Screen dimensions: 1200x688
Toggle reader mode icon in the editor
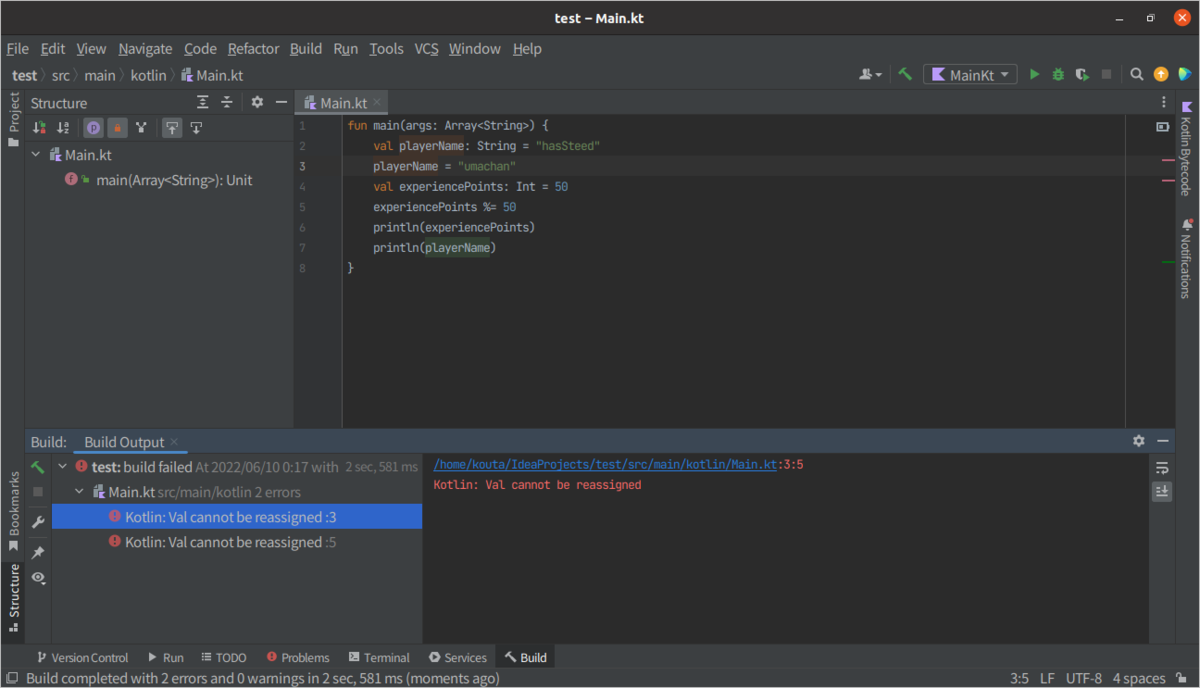1163,127
